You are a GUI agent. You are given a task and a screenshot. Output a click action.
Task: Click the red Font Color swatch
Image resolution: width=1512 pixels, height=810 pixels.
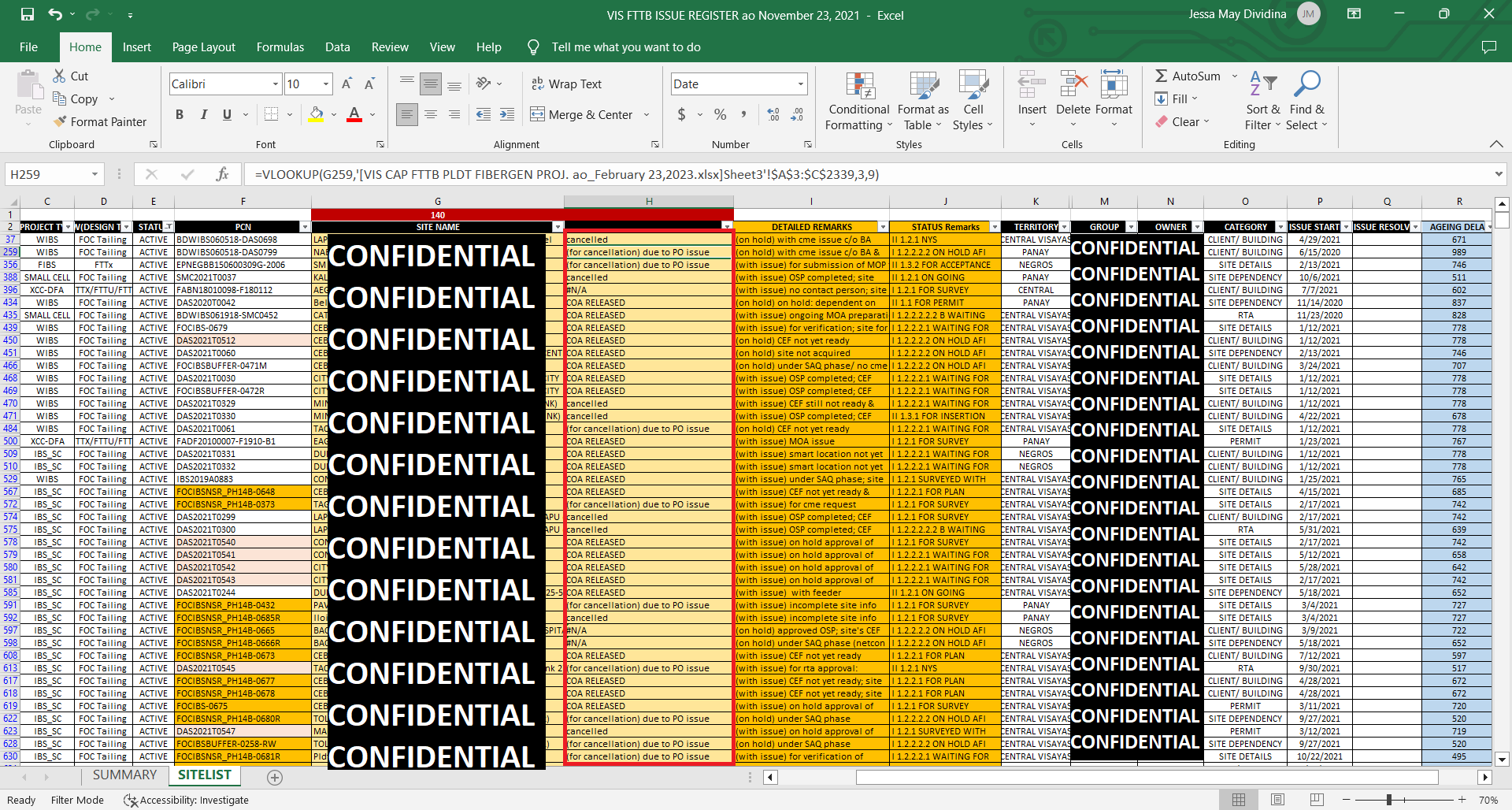pyautogui.click(x=354, y=115)
